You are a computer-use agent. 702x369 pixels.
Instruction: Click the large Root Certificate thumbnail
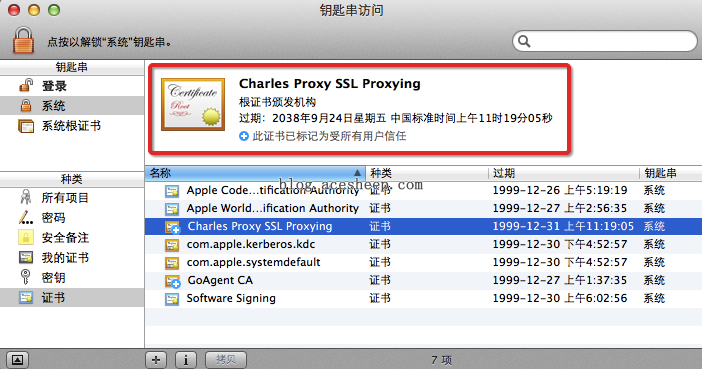[193, 104]
